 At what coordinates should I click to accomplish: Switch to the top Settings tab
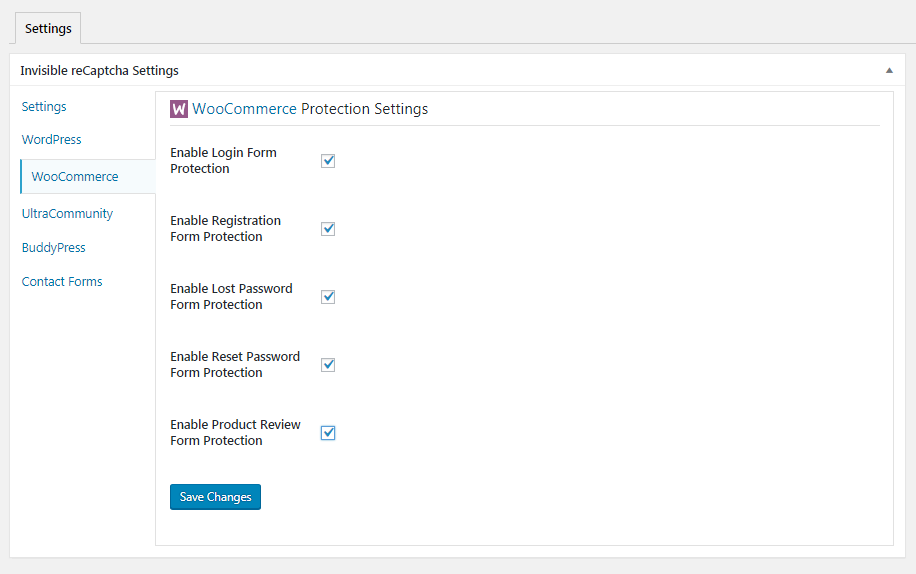click(x=48, y=29)
